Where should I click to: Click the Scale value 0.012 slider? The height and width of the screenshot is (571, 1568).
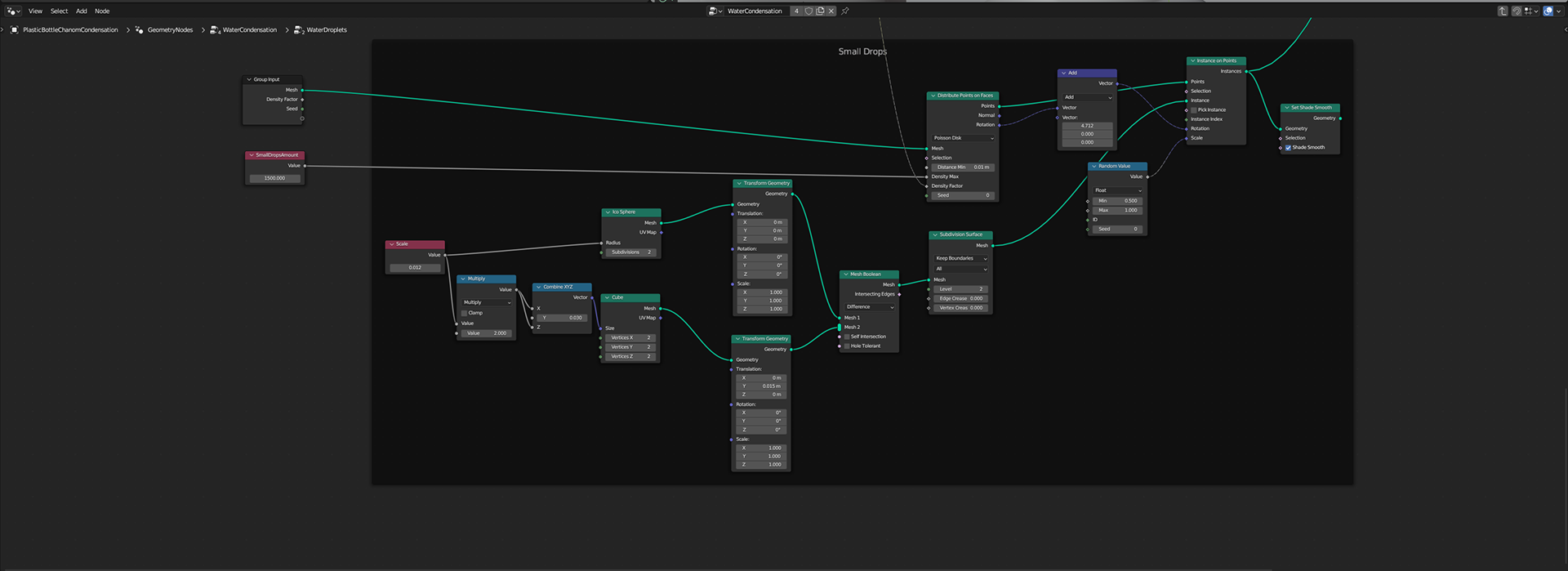click(x=415, y=267)
